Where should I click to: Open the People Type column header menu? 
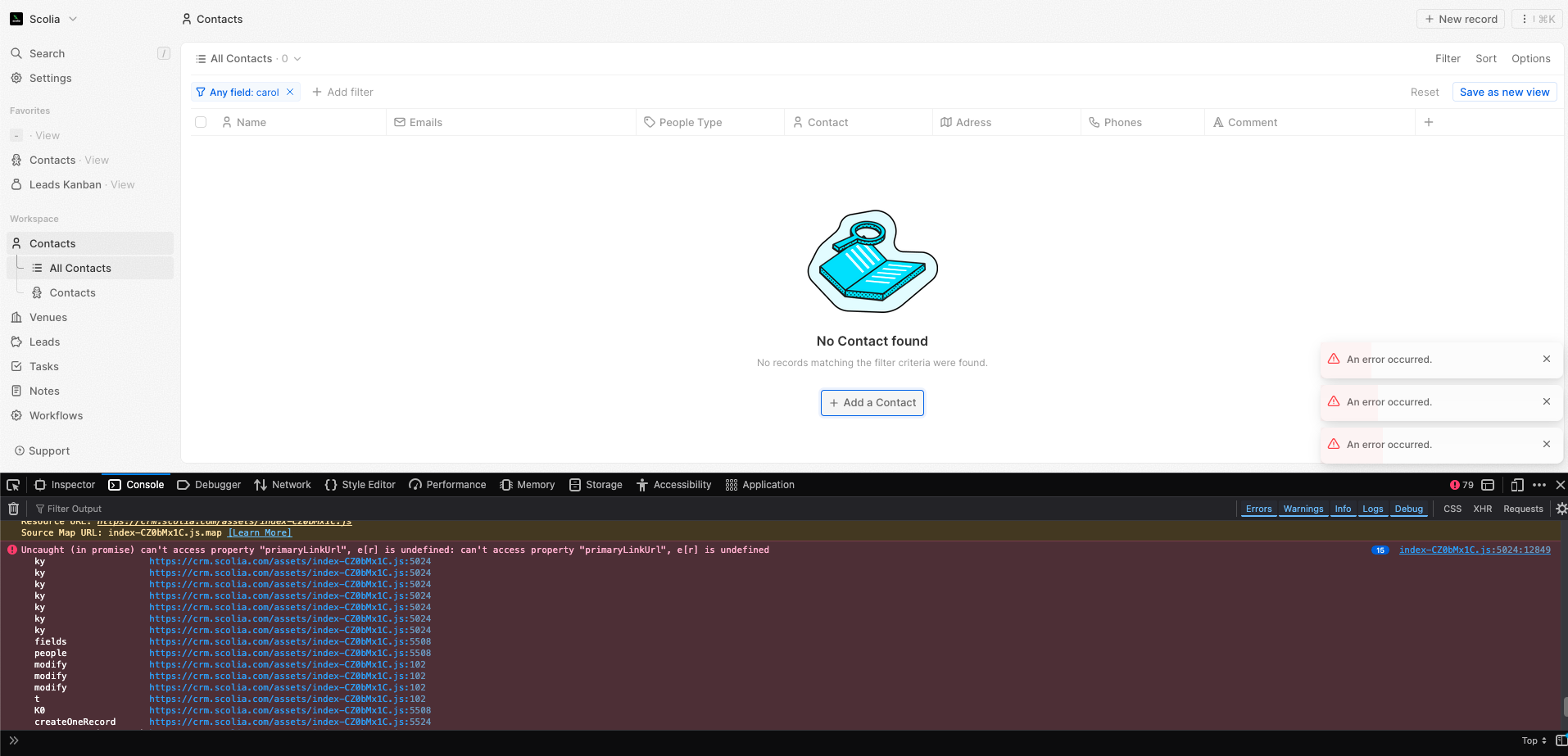(x=709, y=122)
